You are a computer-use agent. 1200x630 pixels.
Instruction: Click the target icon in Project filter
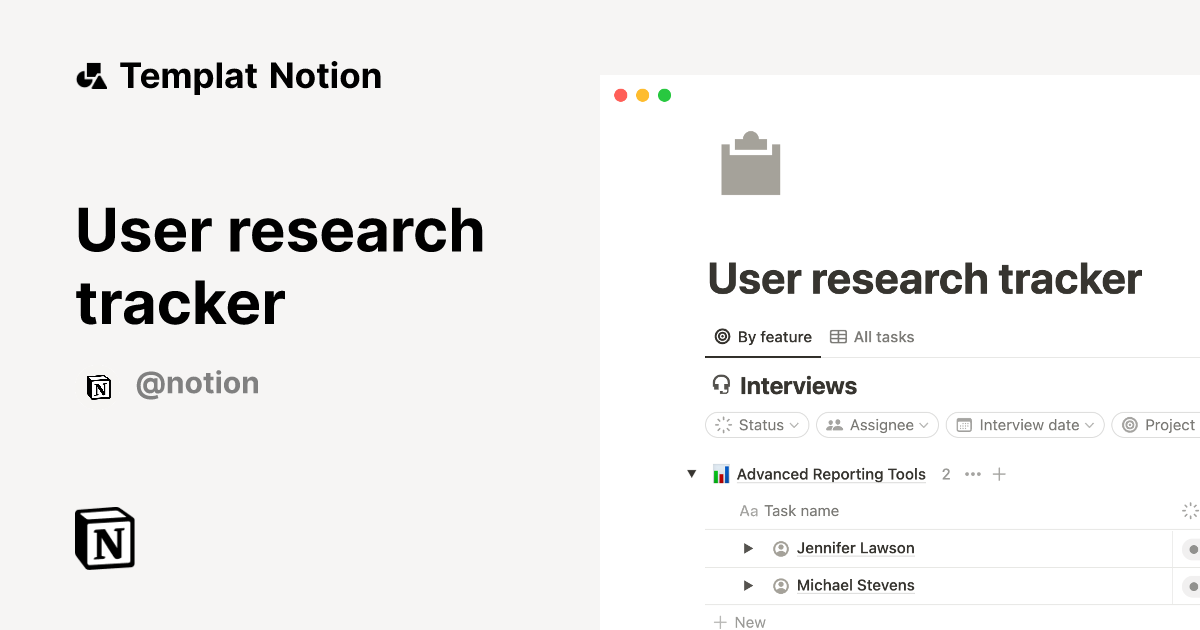pyautogui.click(x=1128, y=424)
